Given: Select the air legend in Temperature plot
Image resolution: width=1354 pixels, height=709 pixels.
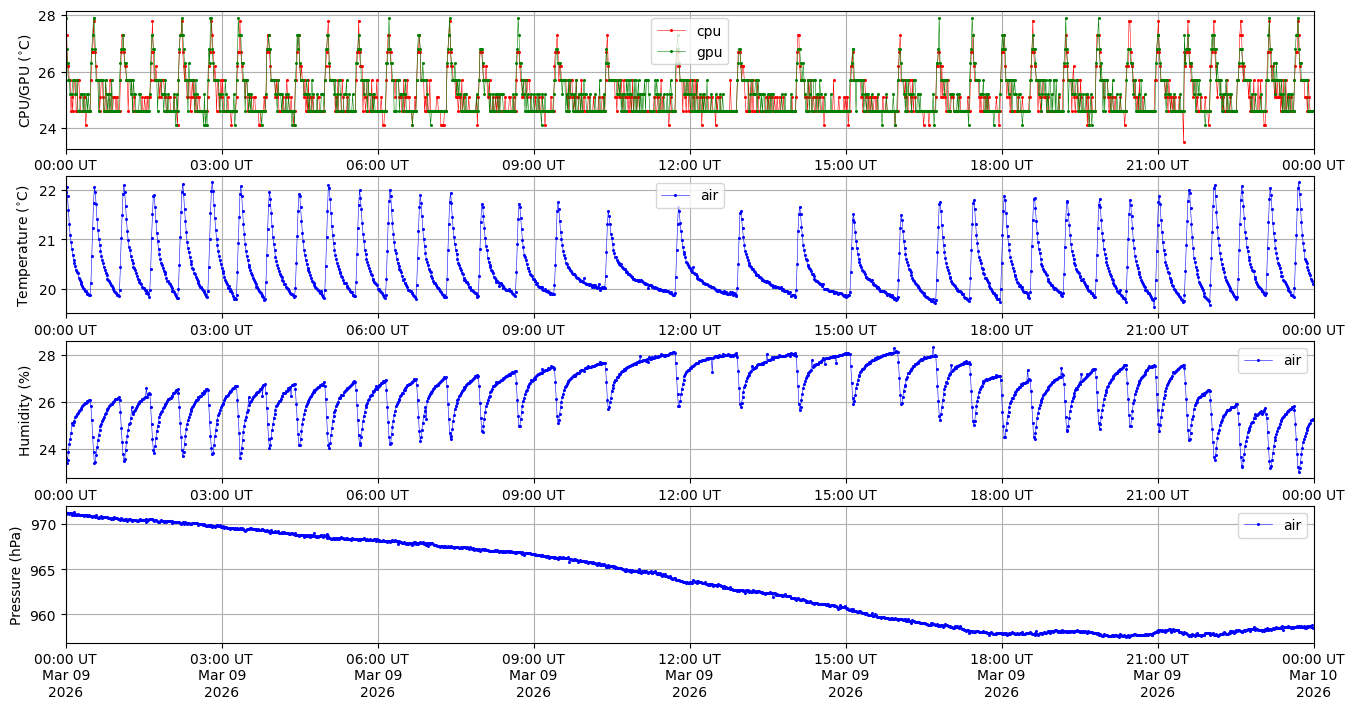Looking at the screenshot, I should tap(709, 196).
